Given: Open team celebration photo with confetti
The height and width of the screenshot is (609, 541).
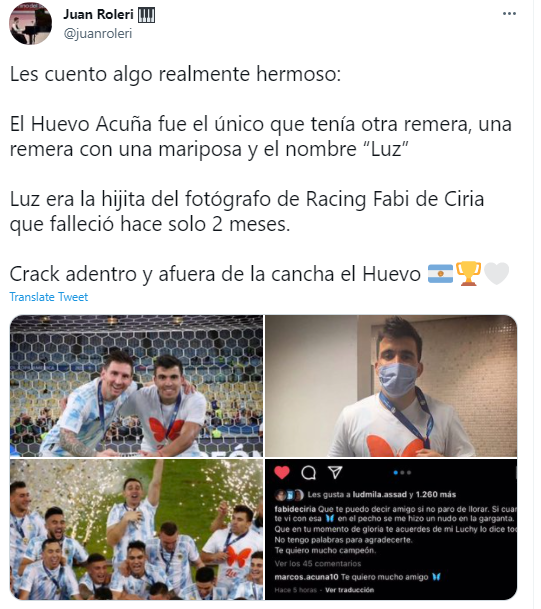Looking at the screenshot, I should (136, 530).
